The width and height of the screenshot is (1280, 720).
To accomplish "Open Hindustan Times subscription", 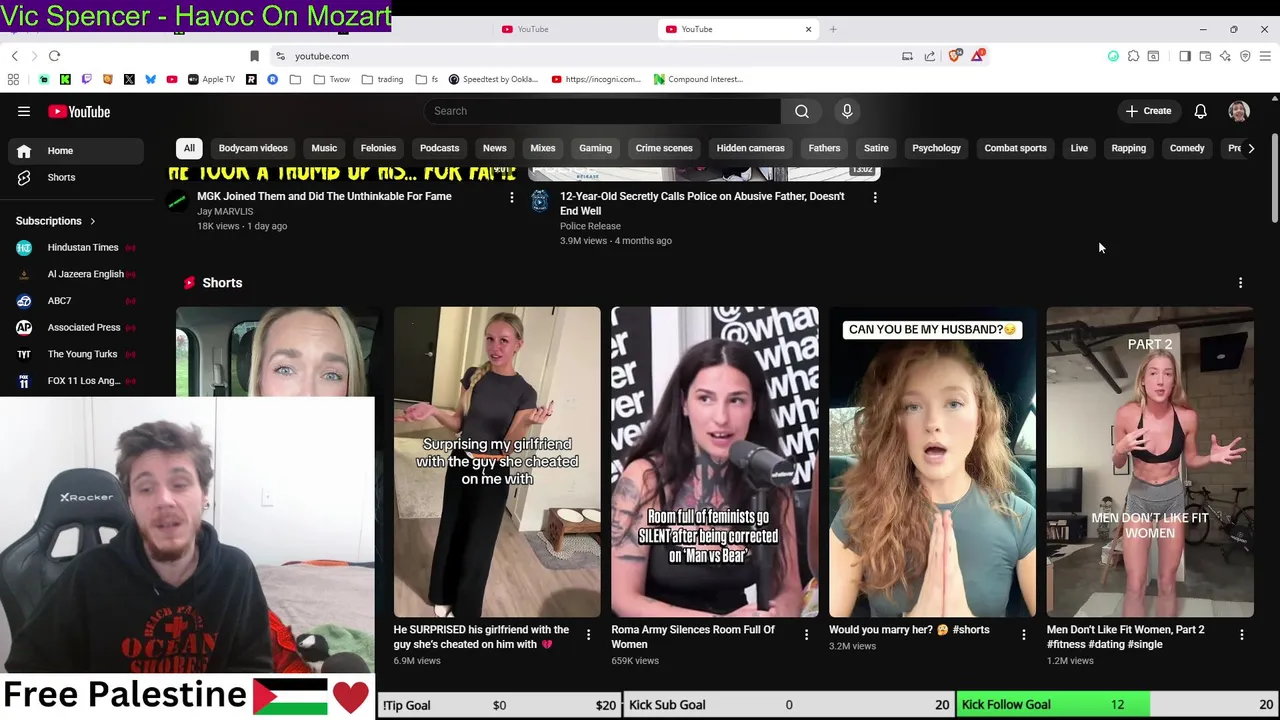I will point(76,247).
